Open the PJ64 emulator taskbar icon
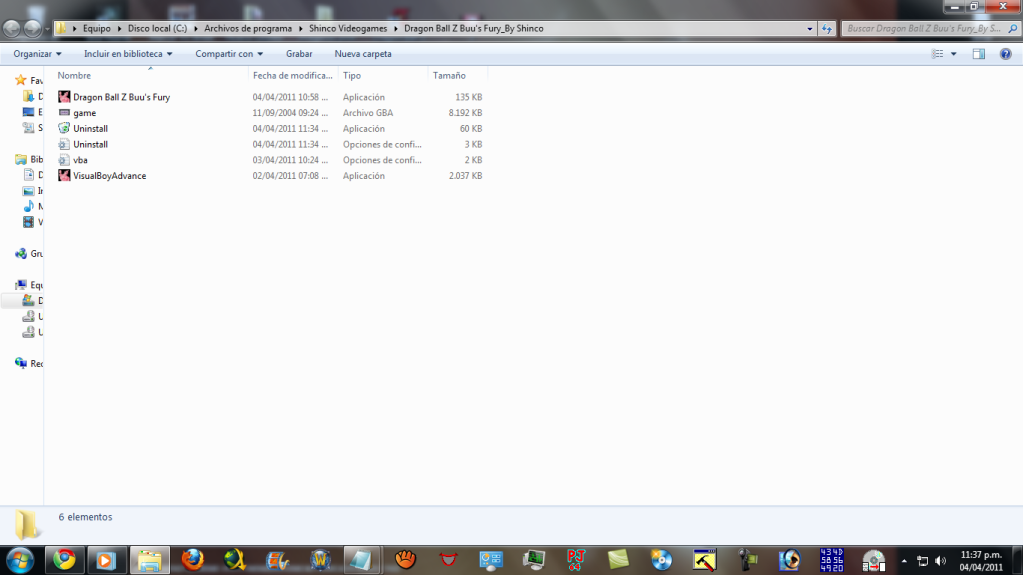Image resolution: width=1023 pixels, height=575 pixels. coord(576,560)
